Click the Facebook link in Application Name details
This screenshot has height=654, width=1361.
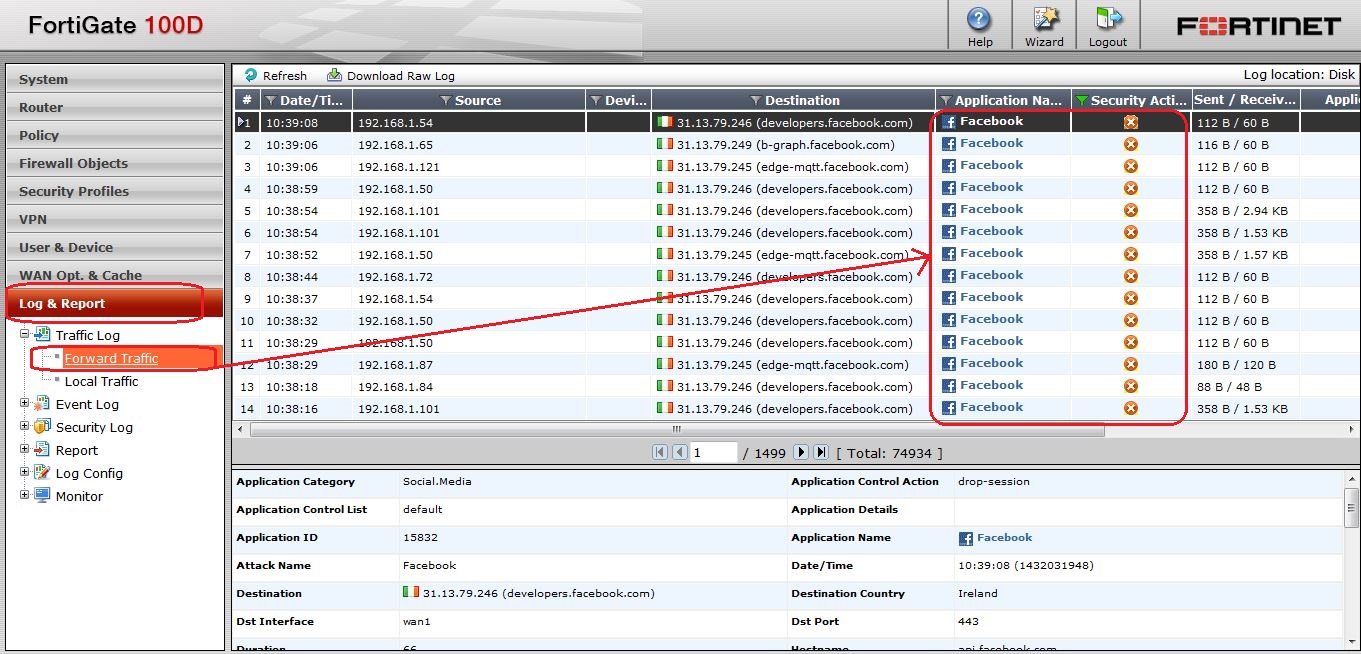(x=1003, y=537)
